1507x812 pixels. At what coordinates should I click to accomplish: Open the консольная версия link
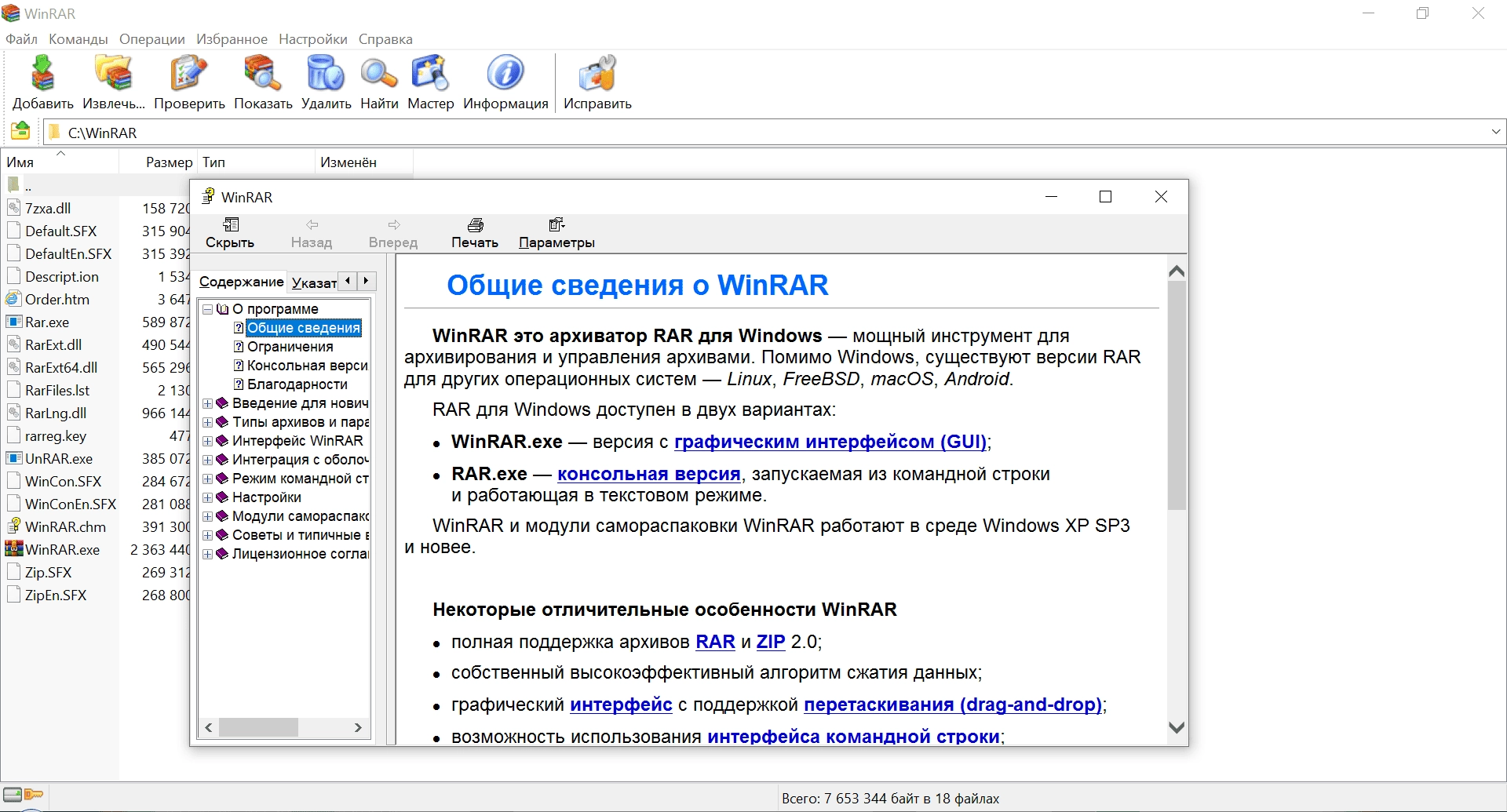pyautogui.click(x=649, y=474)
